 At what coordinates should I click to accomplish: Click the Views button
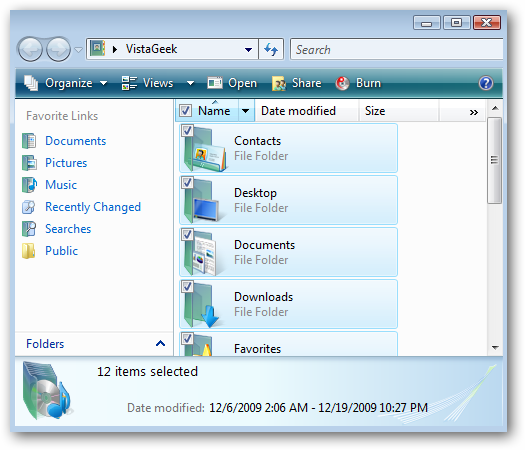click(x=147, y=83)
